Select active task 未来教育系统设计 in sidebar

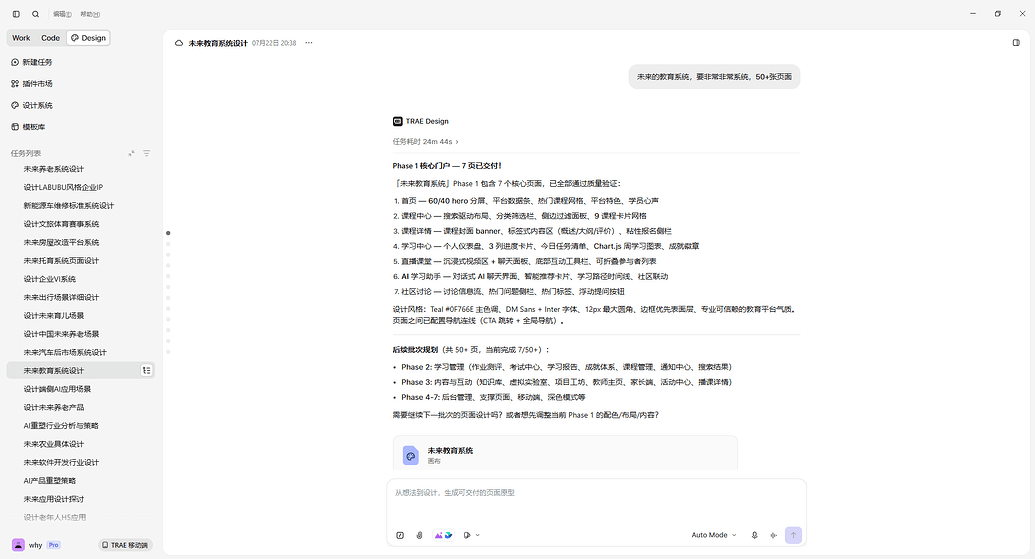(x=81, y=371)
